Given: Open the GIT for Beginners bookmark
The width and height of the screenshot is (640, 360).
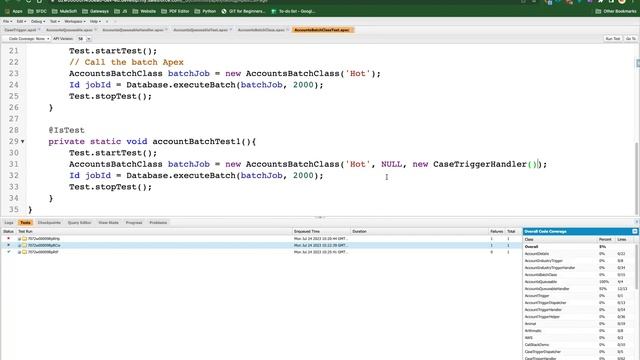Looking at the screenshot, I should pos(244,11).
